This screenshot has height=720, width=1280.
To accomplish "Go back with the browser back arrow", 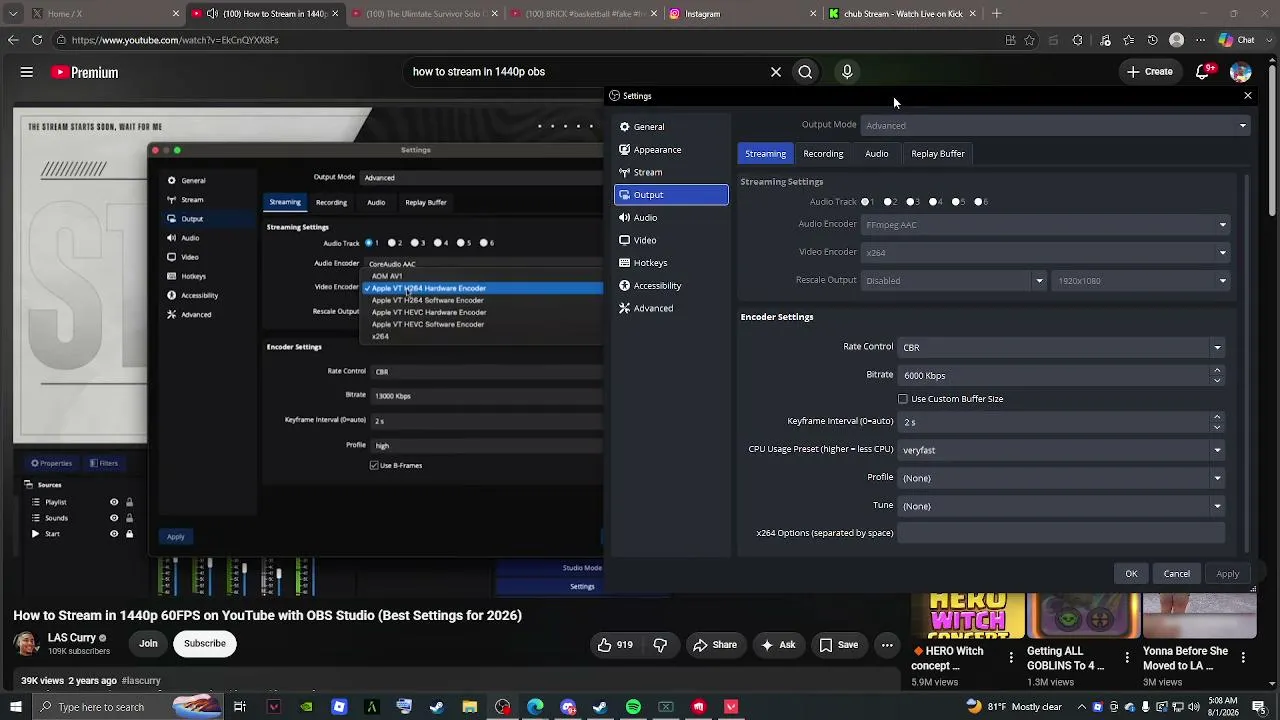I will point(13,40).
